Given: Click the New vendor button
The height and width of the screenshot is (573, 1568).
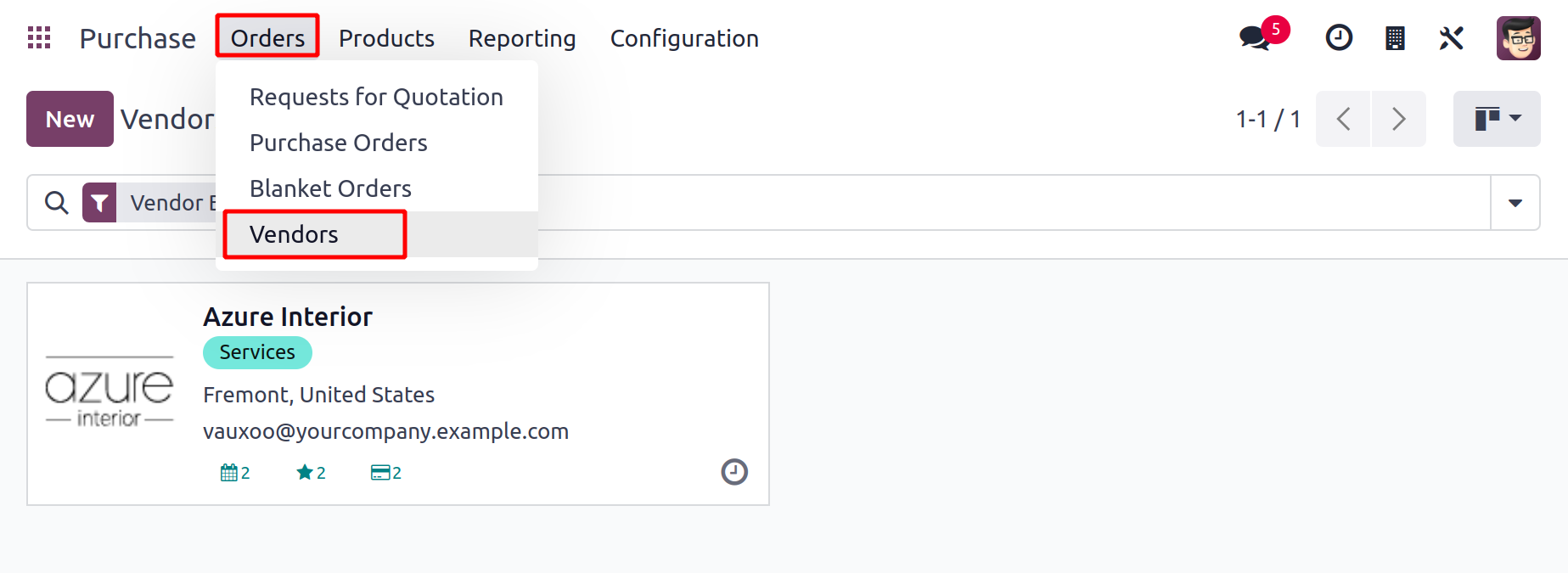Looking at the screenshot, I should [70, 119].
